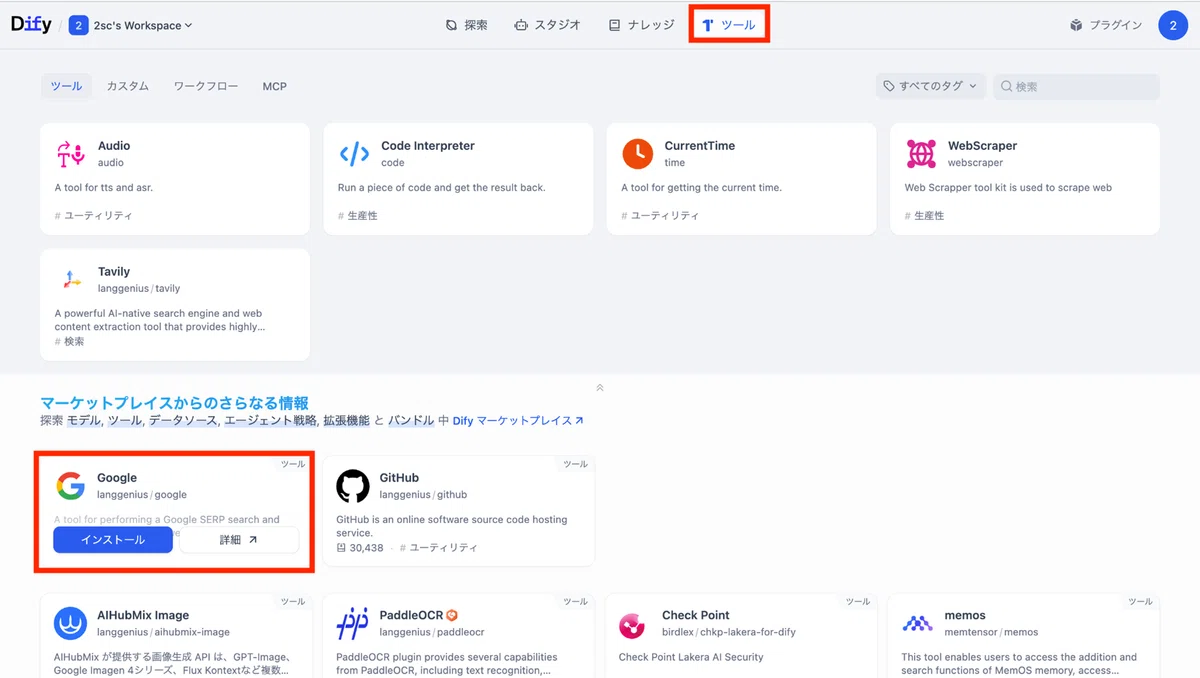Switch to the カスタム filter
Viewport: 1200px width, 678px height.
point(128,86)
